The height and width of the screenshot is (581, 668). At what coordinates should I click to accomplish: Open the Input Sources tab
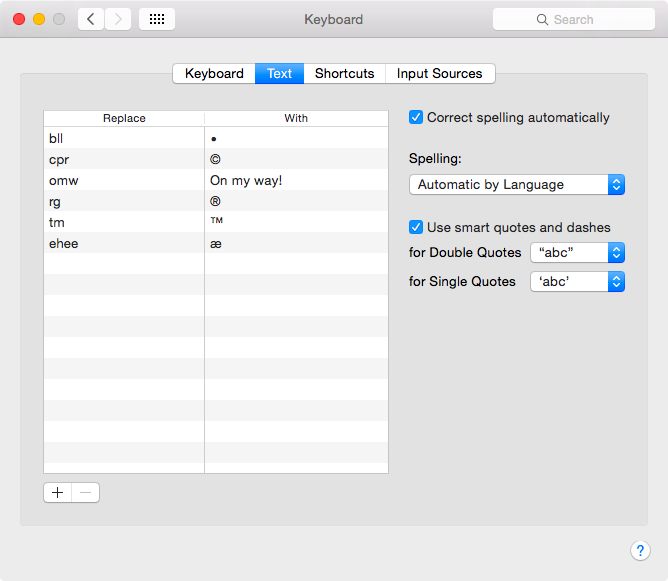point(440,74)
